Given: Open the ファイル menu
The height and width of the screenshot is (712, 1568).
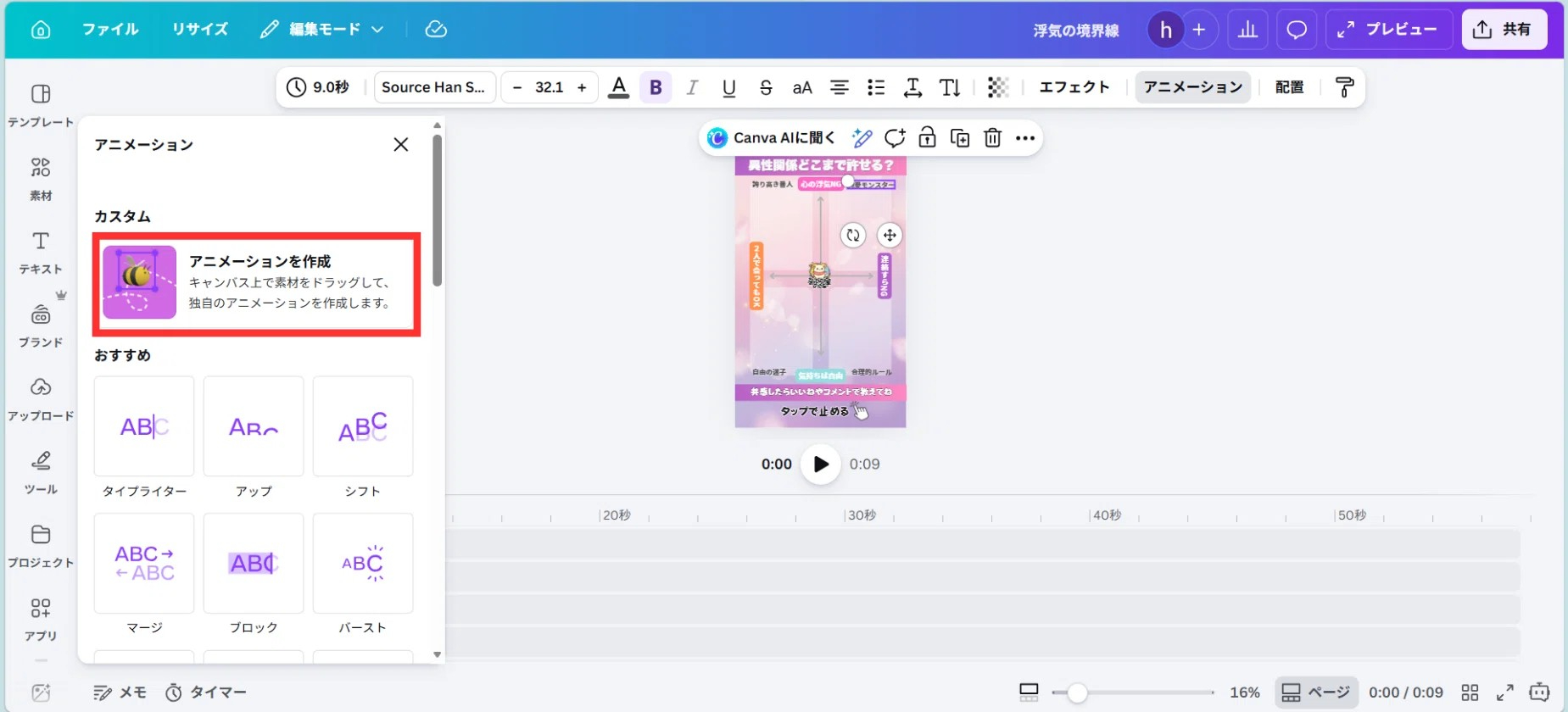Looking at the screenshot, I should (x=110, y=30).
